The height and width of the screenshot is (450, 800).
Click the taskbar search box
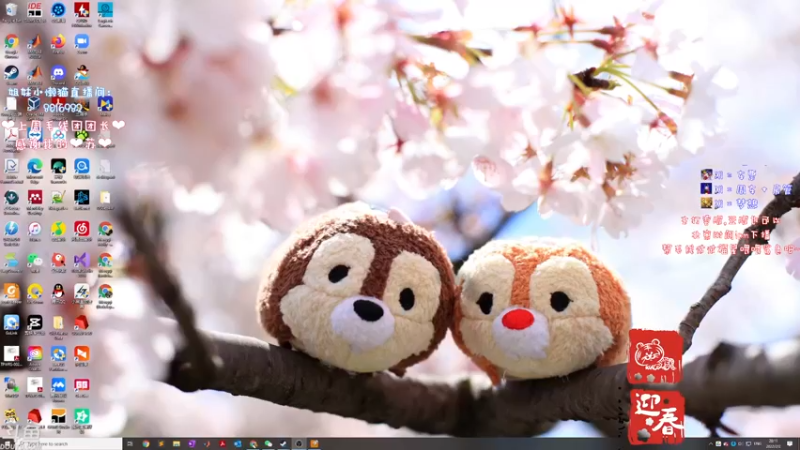tap(69, 444)
